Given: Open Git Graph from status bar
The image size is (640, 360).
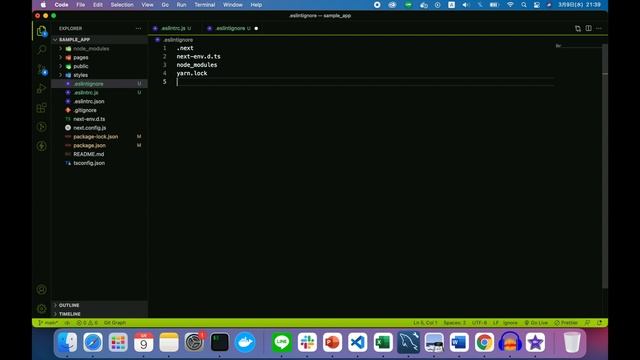Looking at the screenshot, I should click(x=115, y=323).
